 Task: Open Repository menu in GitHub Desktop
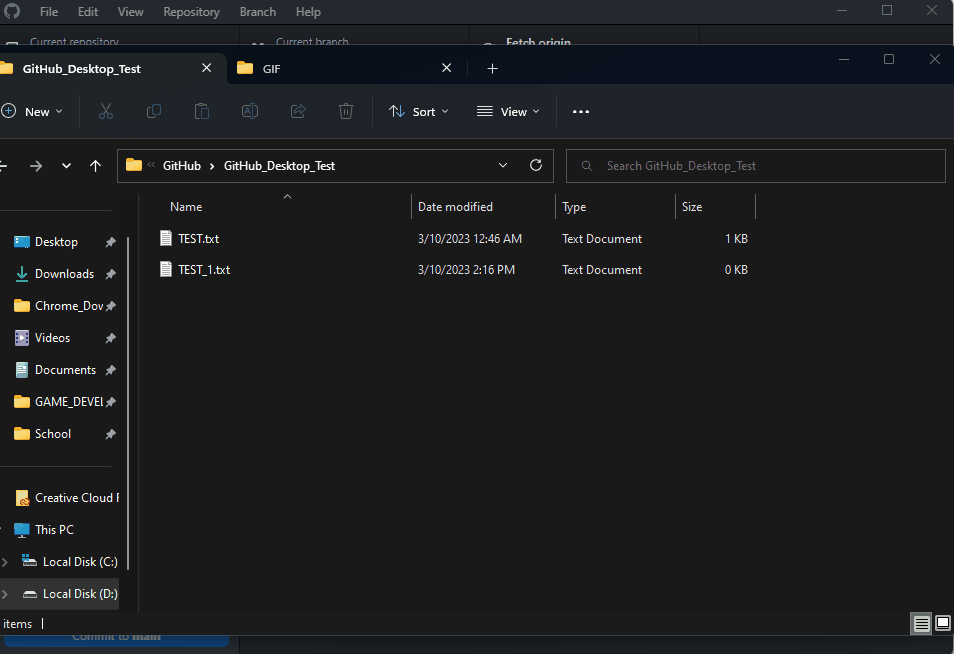point(191,12)
